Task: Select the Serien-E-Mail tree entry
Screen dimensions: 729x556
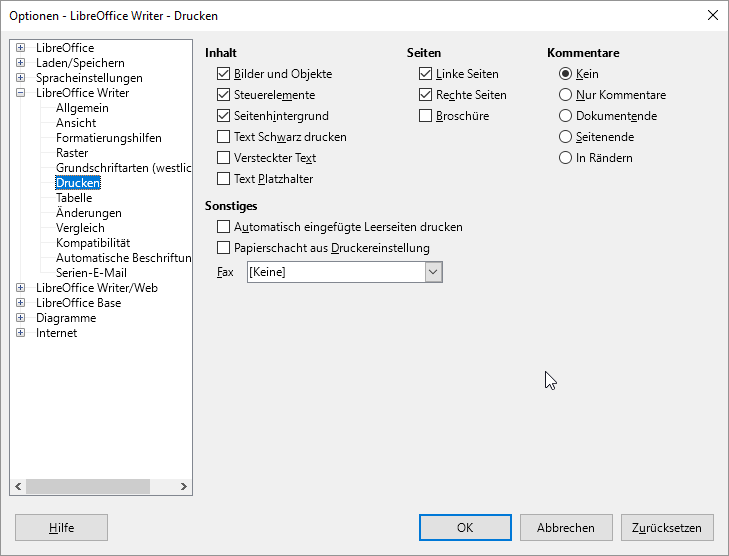Action: coord(91,272)
